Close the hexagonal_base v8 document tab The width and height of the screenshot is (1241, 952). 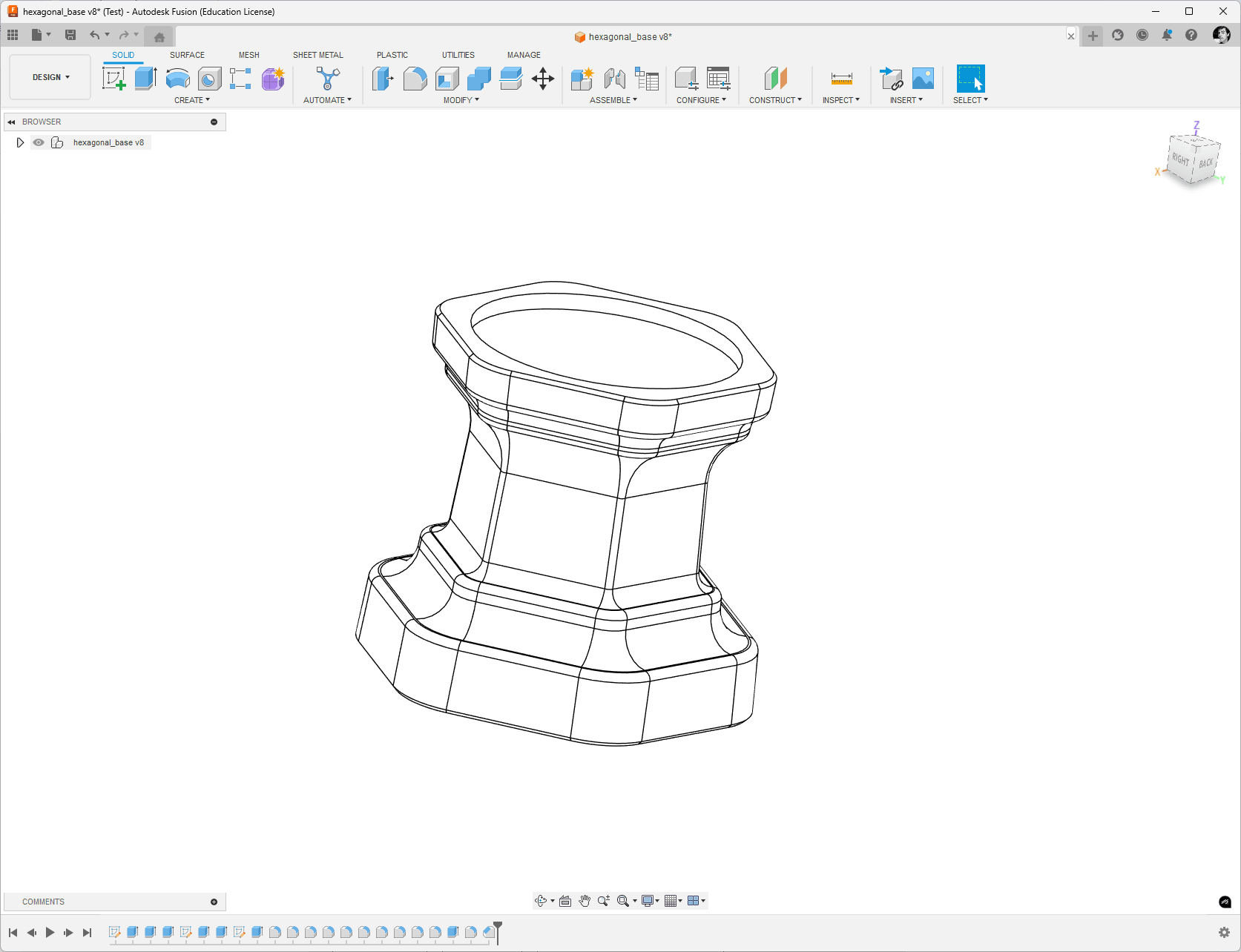pos(1071,36)
